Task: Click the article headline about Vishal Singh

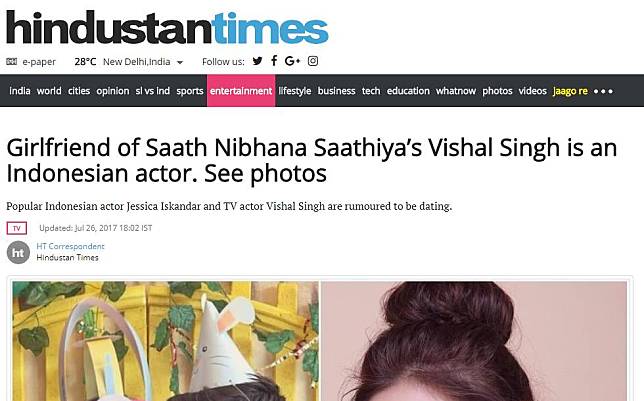Action: 312,160
